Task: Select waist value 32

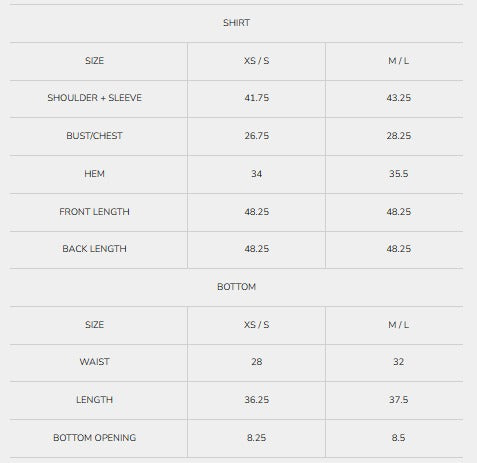Action: tap(398, 362)
